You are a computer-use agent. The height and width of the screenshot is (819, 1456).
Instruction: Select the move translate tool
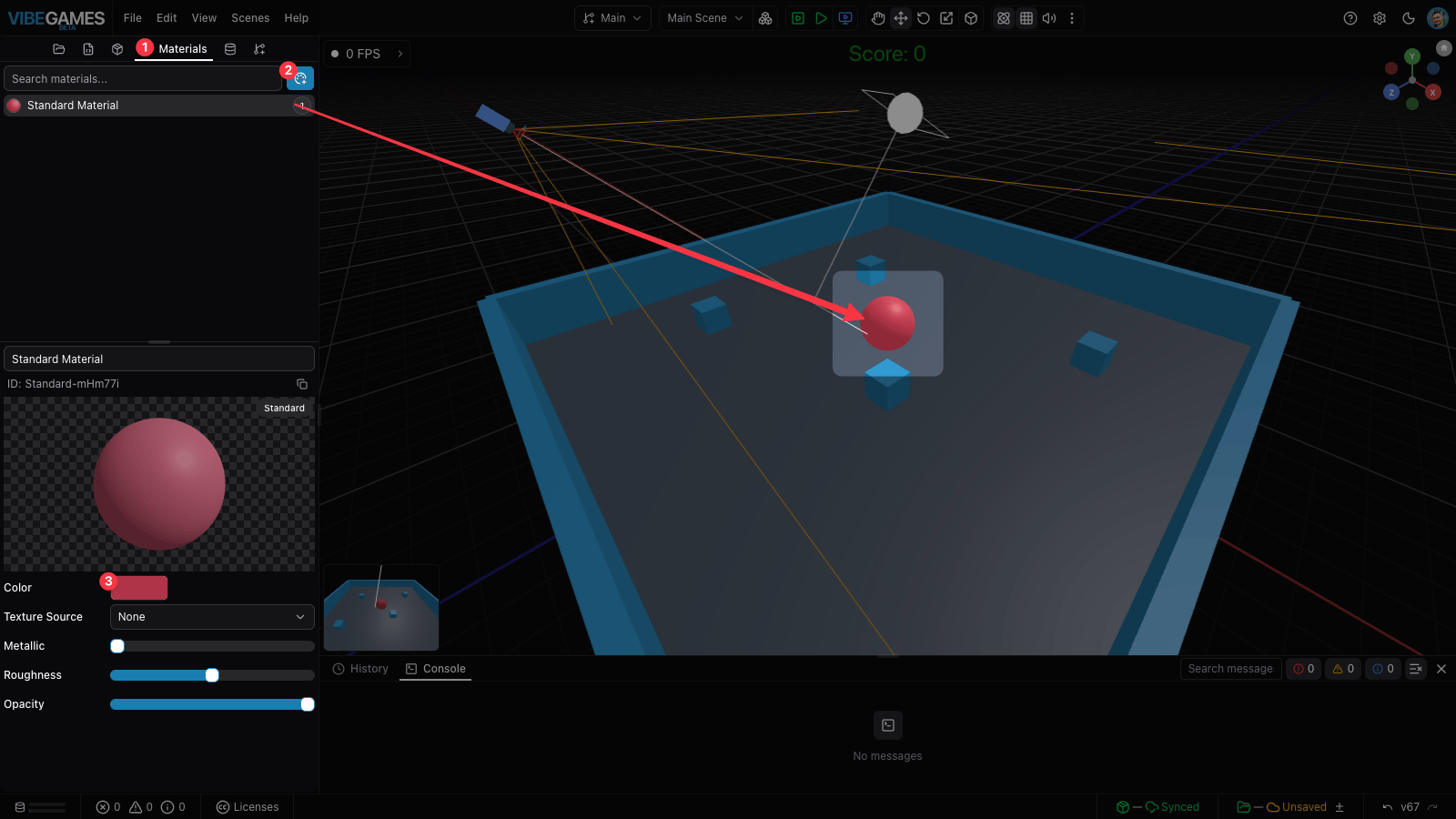(901, 18)
